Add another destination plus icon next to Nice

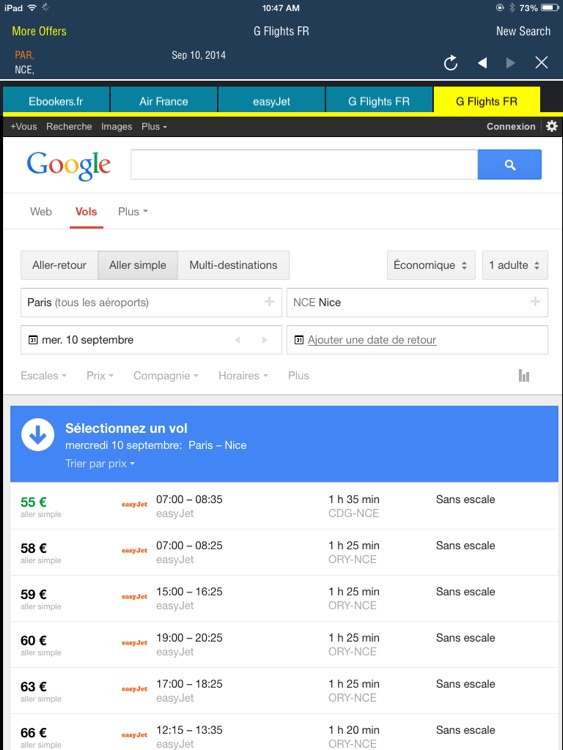535,302
